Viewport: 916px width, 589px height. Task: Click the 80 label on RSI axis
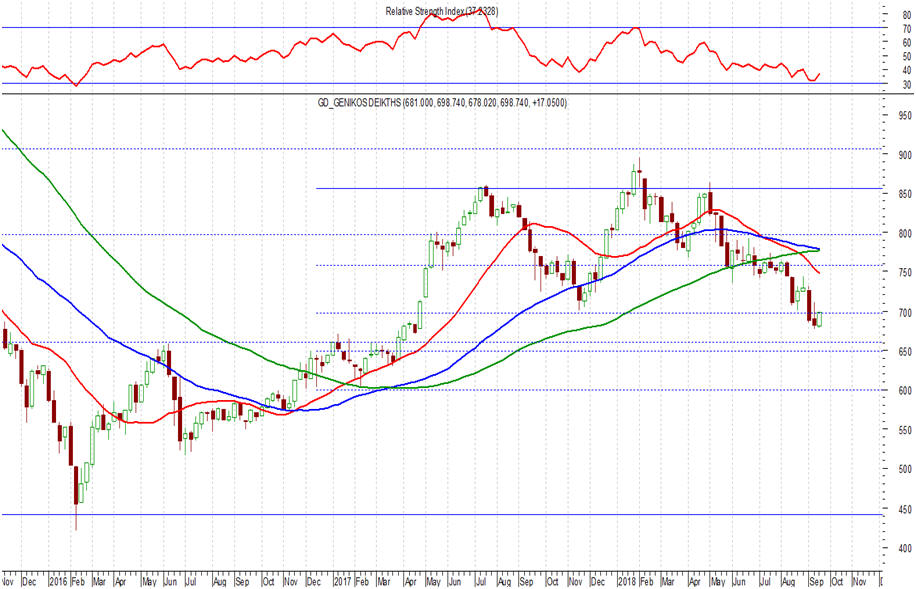907,15
